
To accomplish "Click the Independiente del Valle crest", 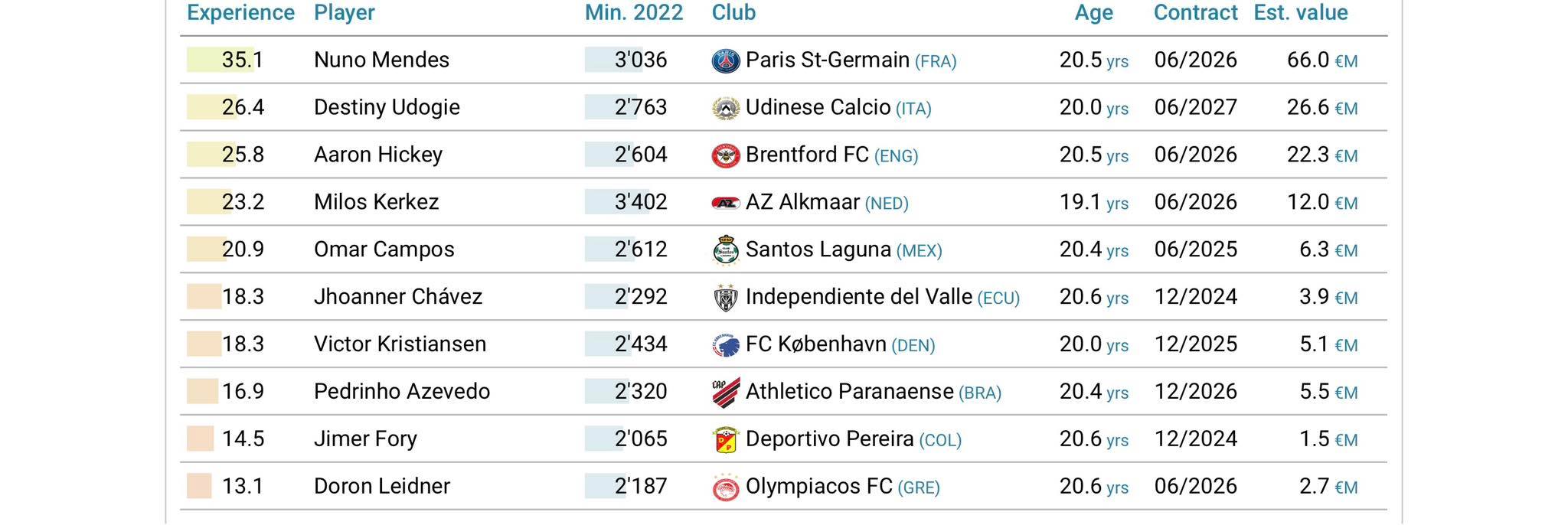I will pos(725,298).
